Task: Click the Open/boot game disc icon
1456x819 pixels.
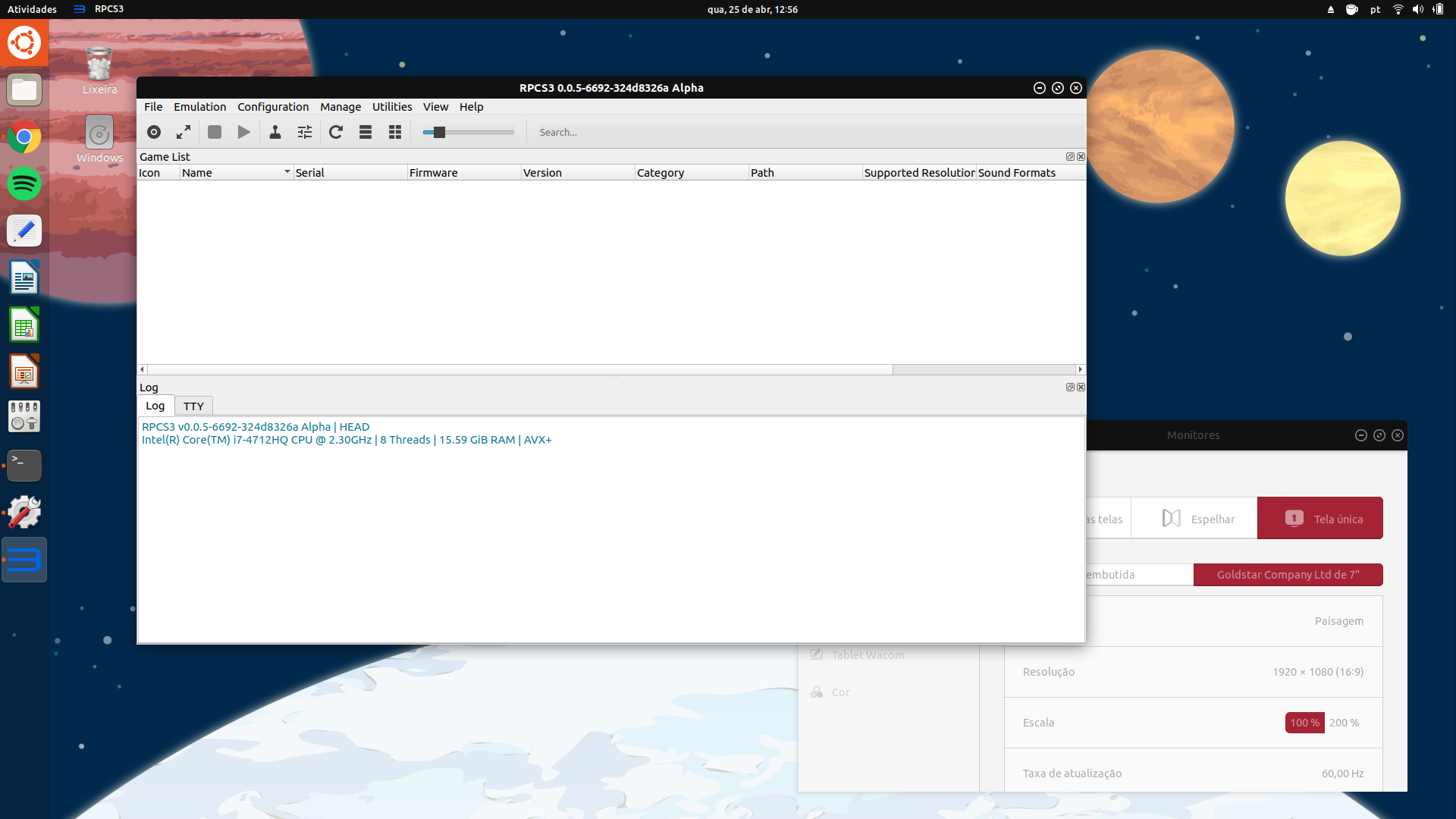Action: click(x=154, y=132)
